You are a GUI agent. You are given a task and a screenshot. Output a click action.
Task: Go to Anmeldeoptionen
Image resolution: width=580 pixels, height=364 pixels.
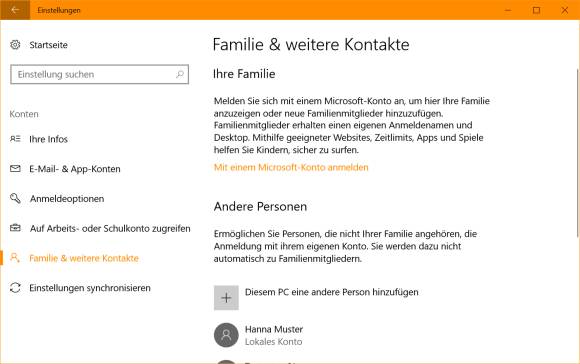67,199
